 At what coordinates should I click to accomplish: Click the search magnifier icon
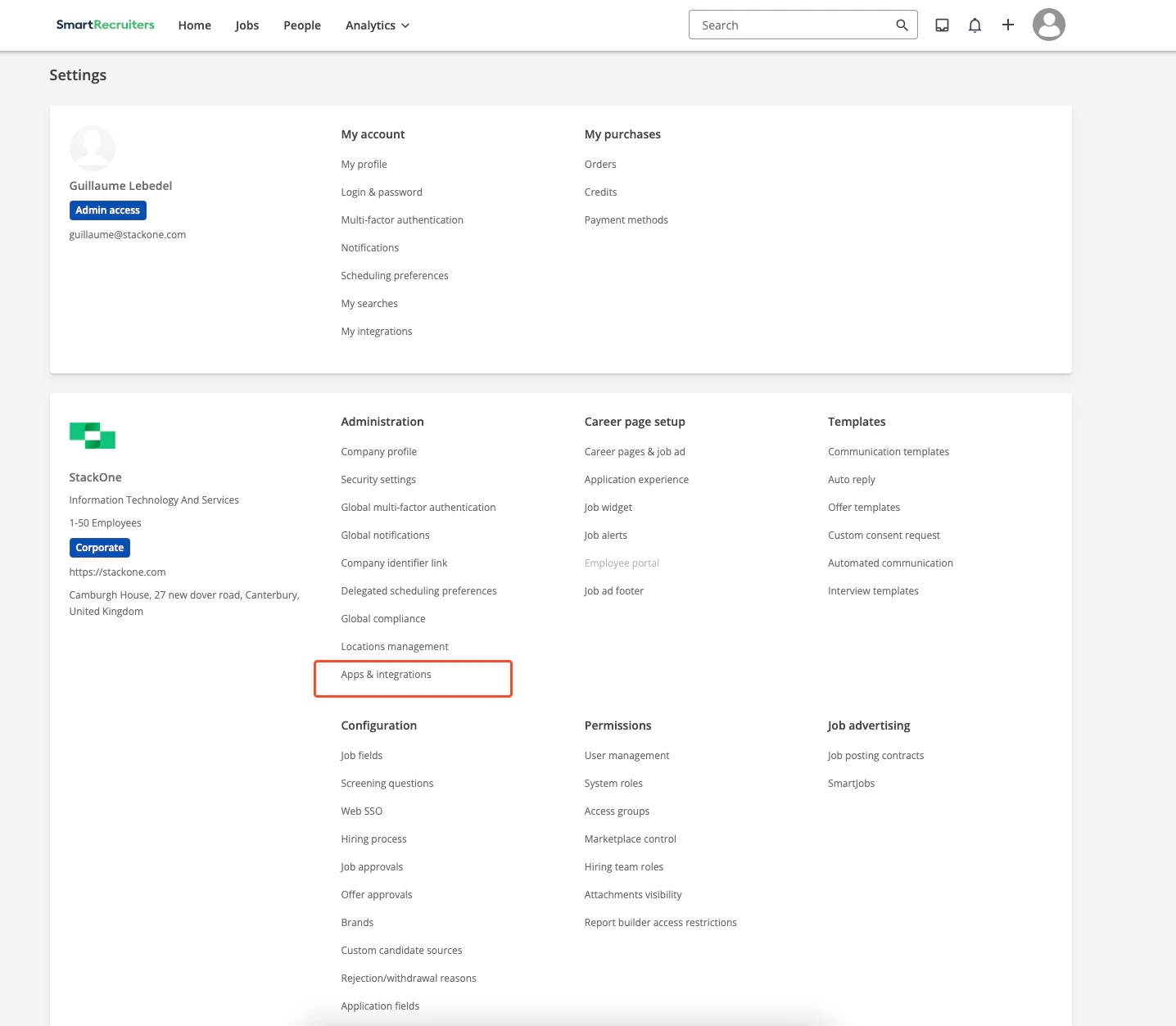tap(901, 25)
